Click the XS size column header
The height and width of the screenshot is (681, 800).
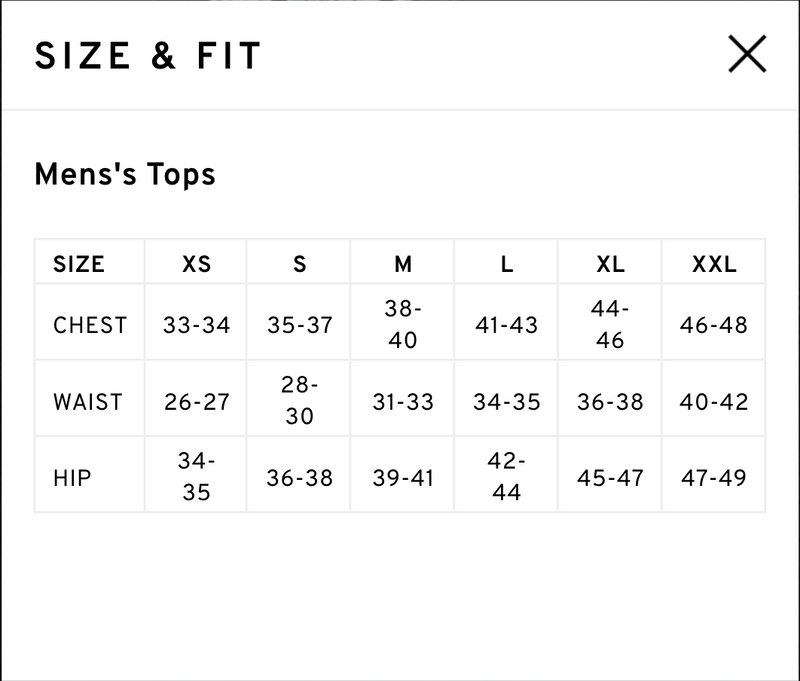[196, 264]
